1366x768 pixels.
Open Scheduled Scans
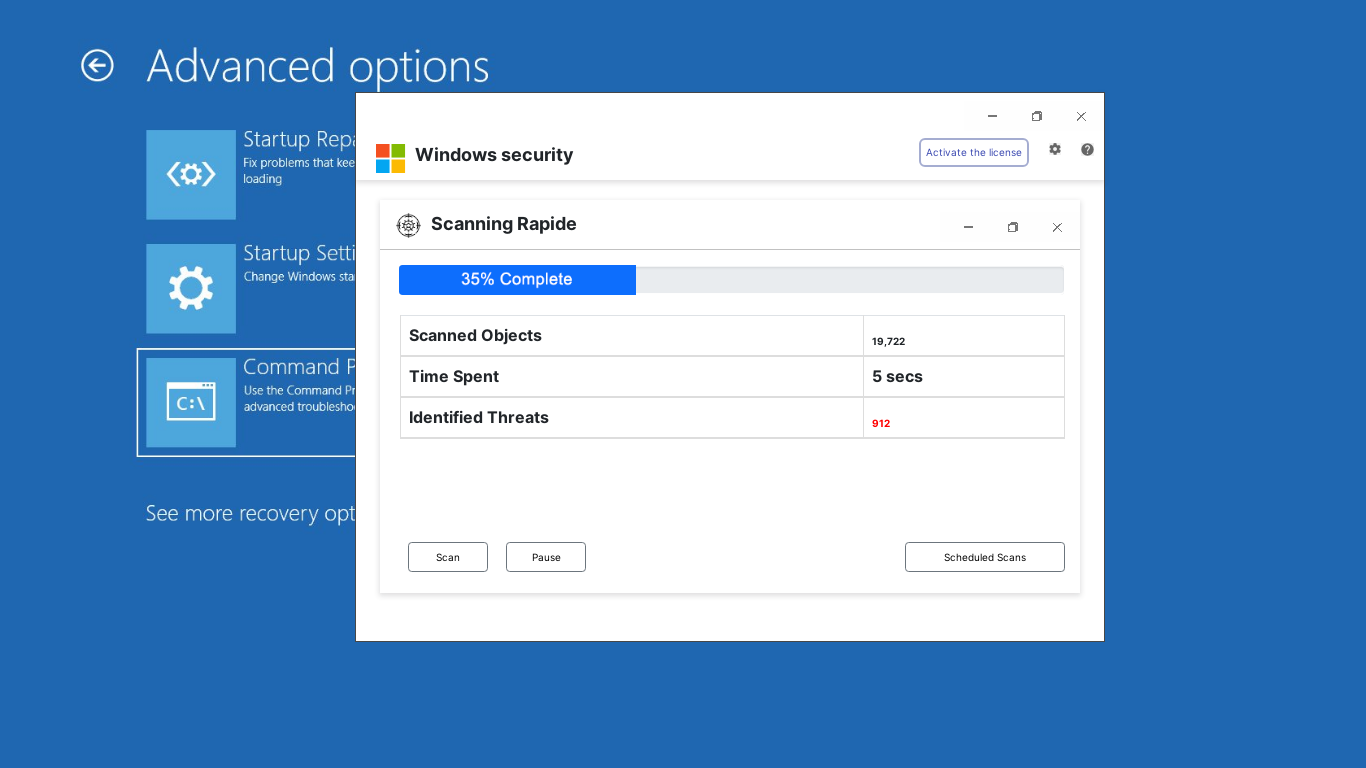point(985,557)
